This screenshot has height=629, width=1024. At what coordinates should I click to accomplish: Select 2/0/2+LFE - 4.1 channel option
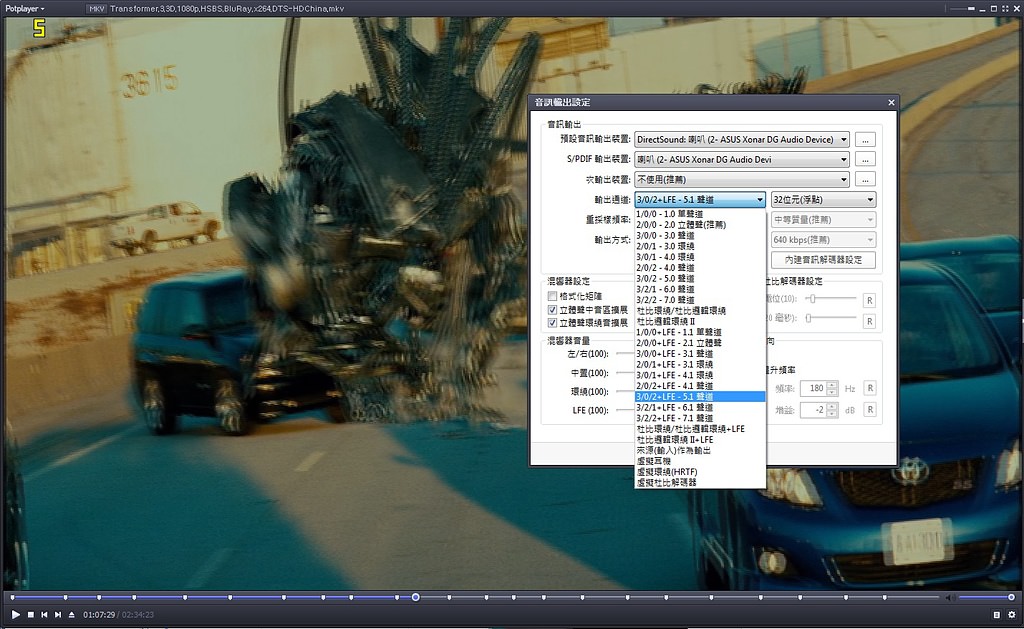tap(699, 386)
